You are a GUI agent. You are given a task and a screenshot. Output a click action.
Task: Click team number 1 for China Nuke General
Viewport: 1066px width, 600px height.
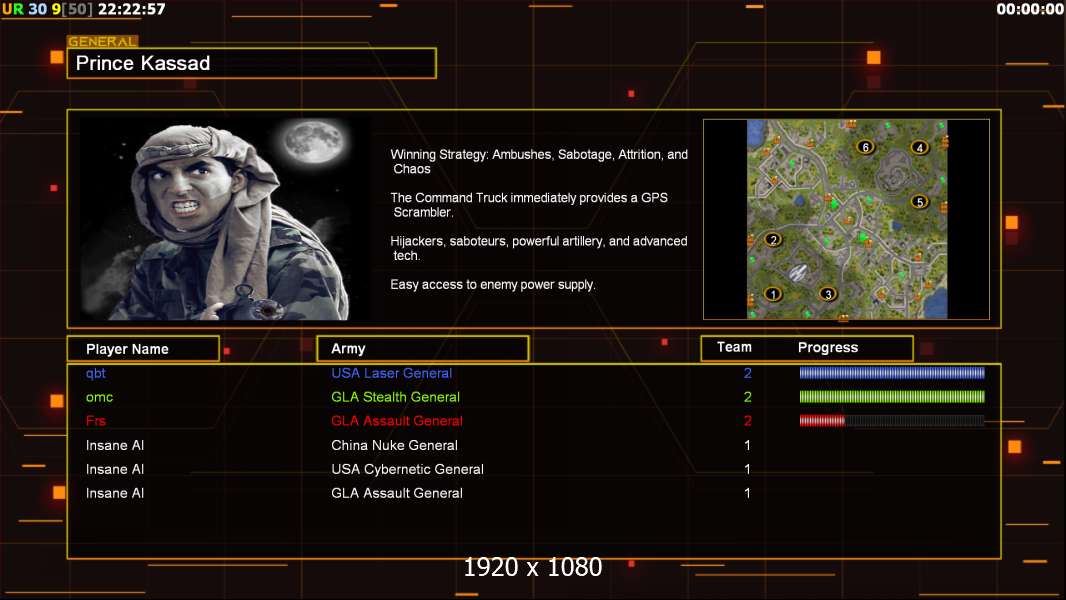coord(748,445)
